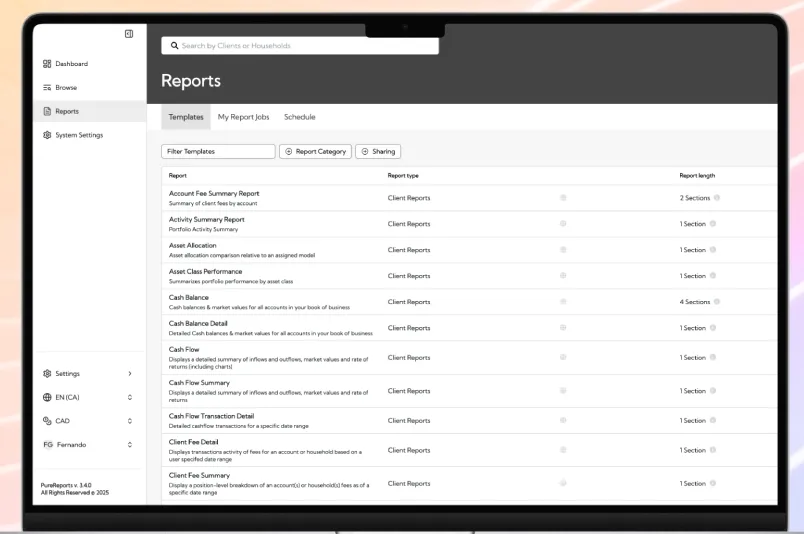The image size is (804, 534).
Task: Open the Fernando user account selector arrows
Action: pos(130,445)
